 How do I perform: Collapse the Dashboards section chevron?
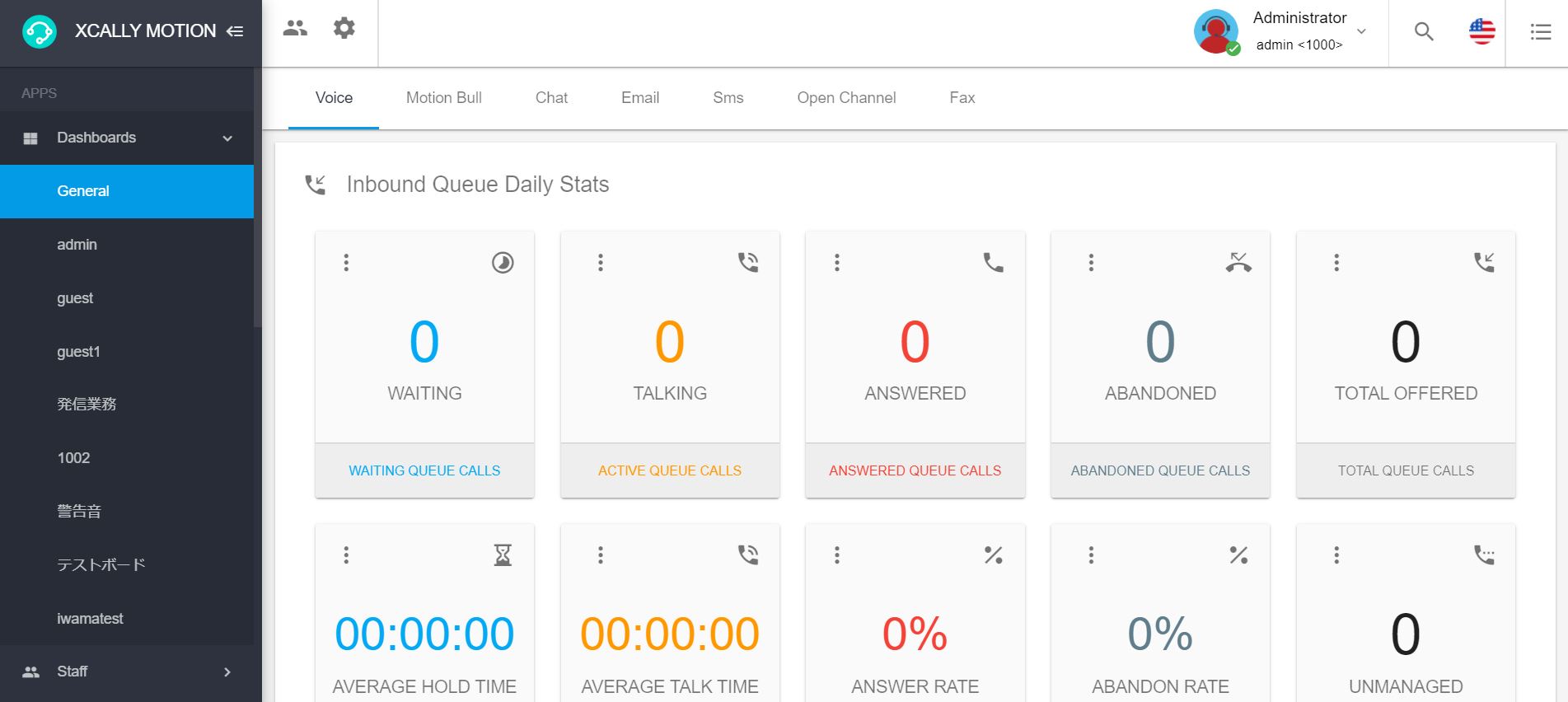pyautogui.click(x=227, y=138)
